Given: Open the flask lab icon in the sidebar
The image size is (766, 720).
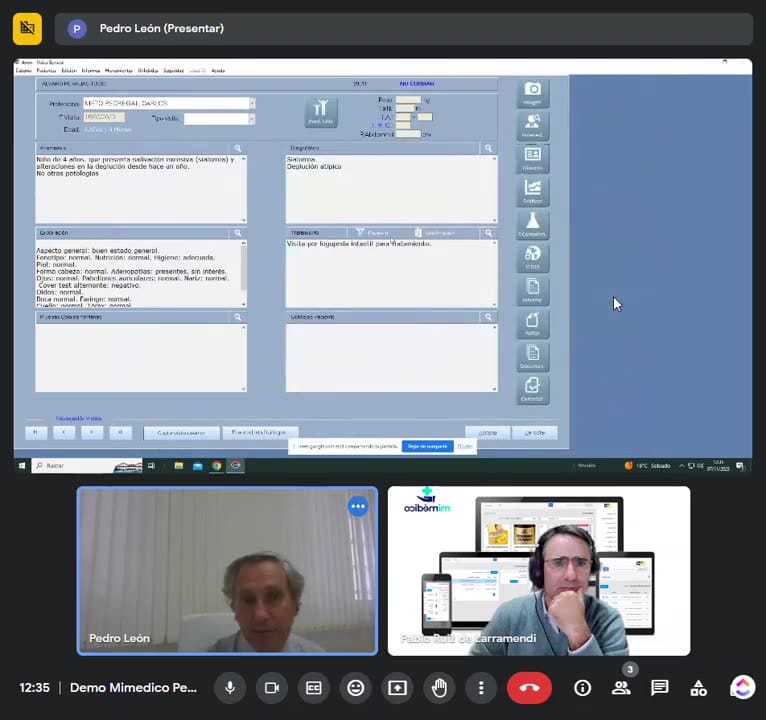Looking at the screenshot, I should 532,225.
